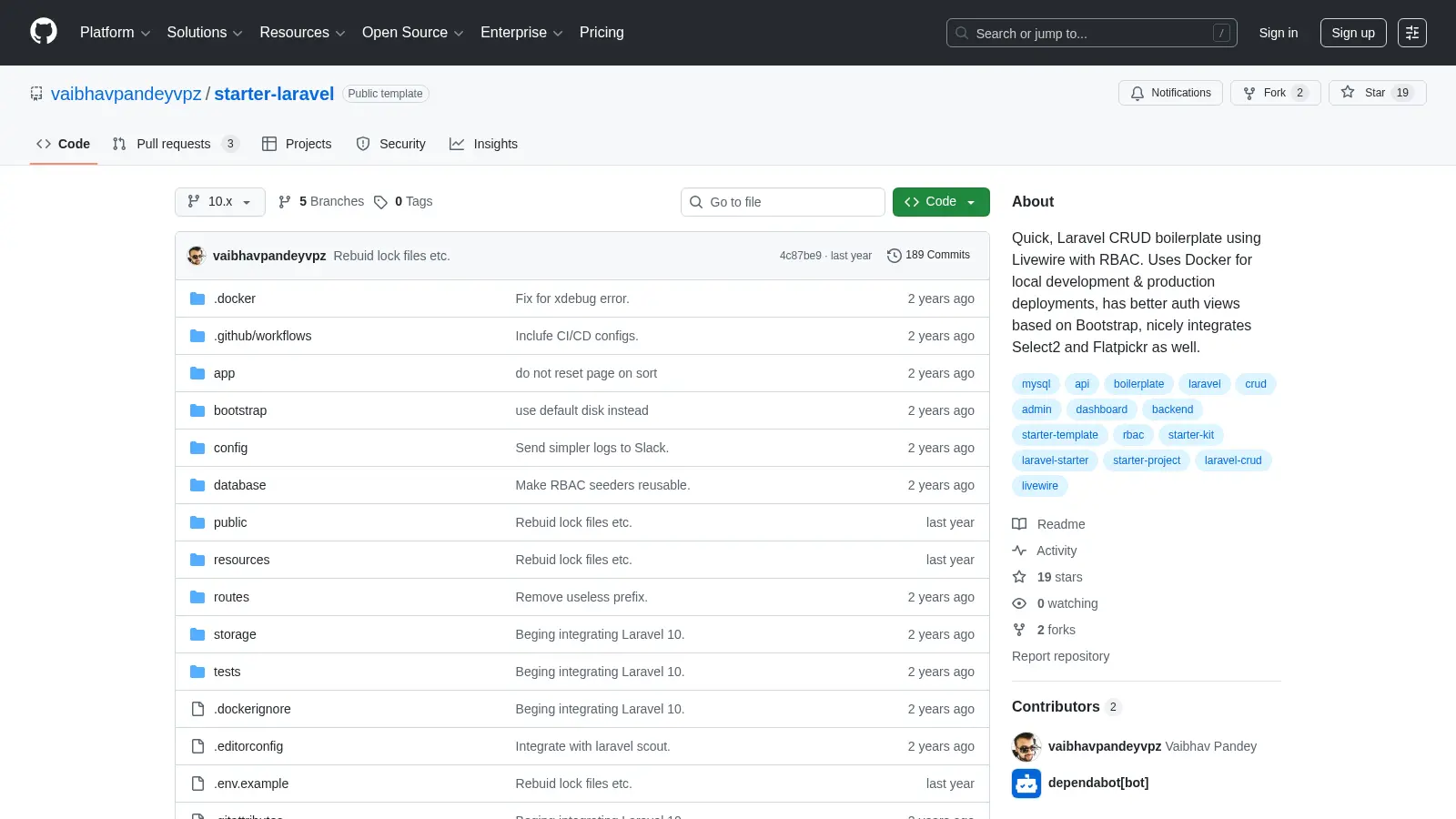Screen dimensions: 1456x819
Task: Select the laravel topic tag
Action: (1204, 384)
